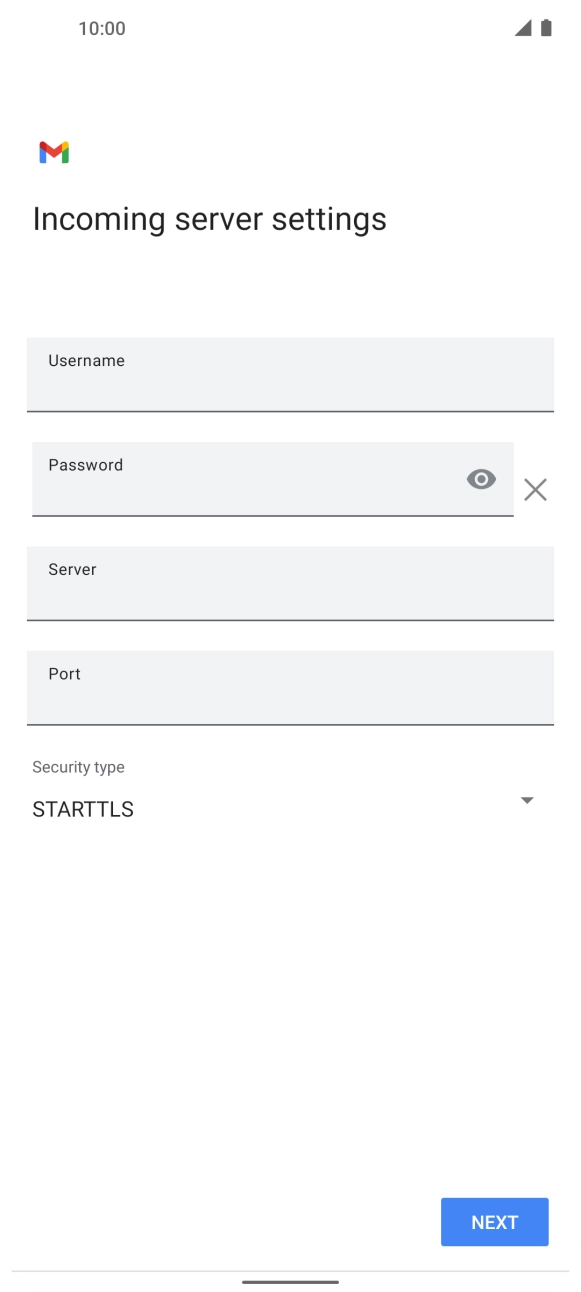Click the X clear icon next to Password
The height and width of the screenshot is (1292, 581).
tap(535, 489)
